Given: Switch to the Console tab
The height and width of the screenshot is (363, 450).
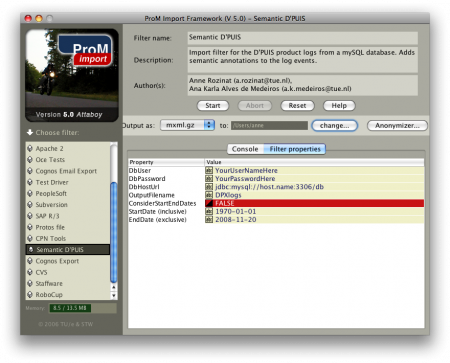Looking at the screenshot, I should point(245,149).
